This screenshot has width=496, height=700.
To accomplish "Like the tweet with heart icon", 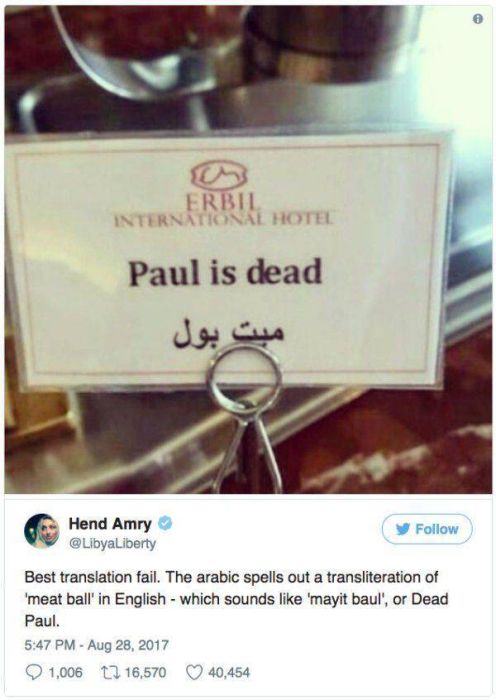I will (x=194, y=672).
